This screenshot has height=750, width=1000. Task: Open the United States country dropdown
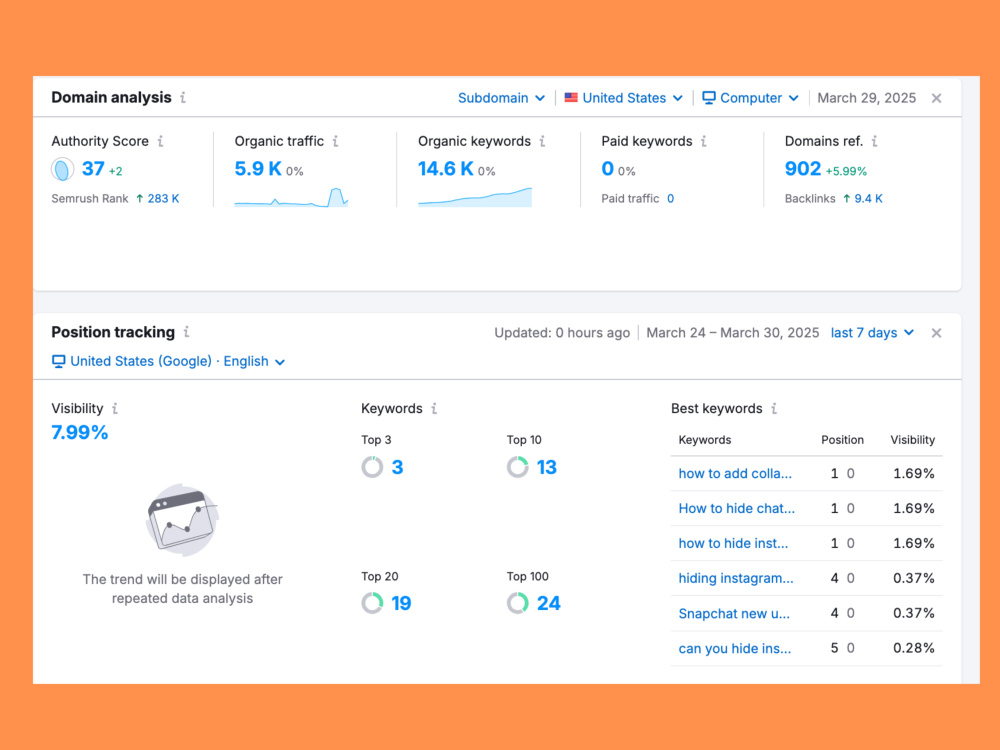(624, 98)
